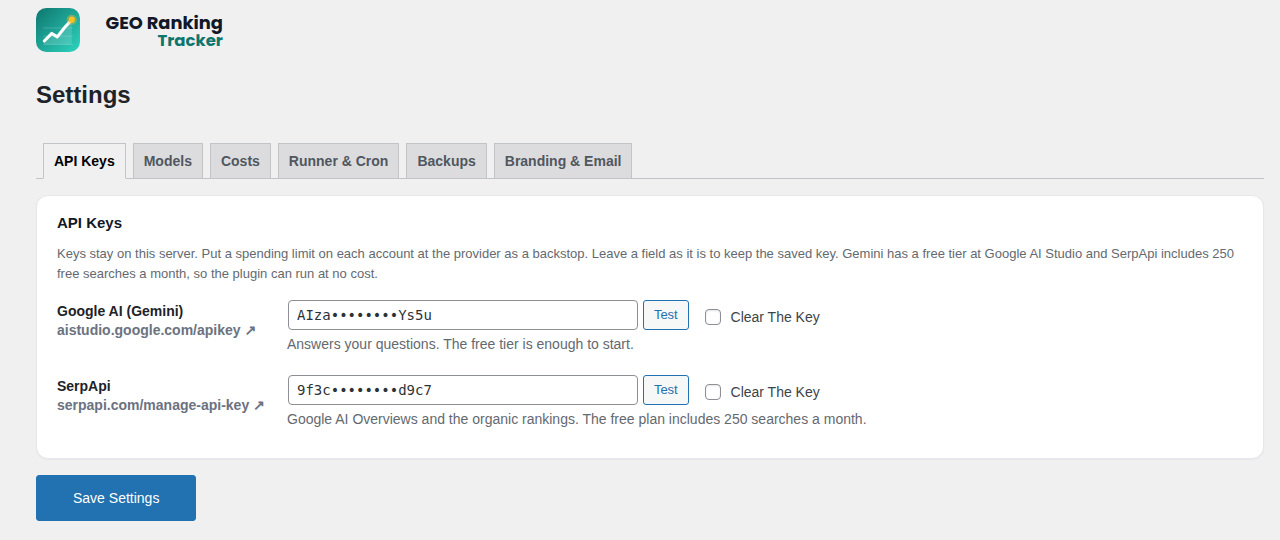Viewport: 1280px width, 540px height.
Task: Click the SerpApi label
Action: pyautogui.click(x=83, y=386)
